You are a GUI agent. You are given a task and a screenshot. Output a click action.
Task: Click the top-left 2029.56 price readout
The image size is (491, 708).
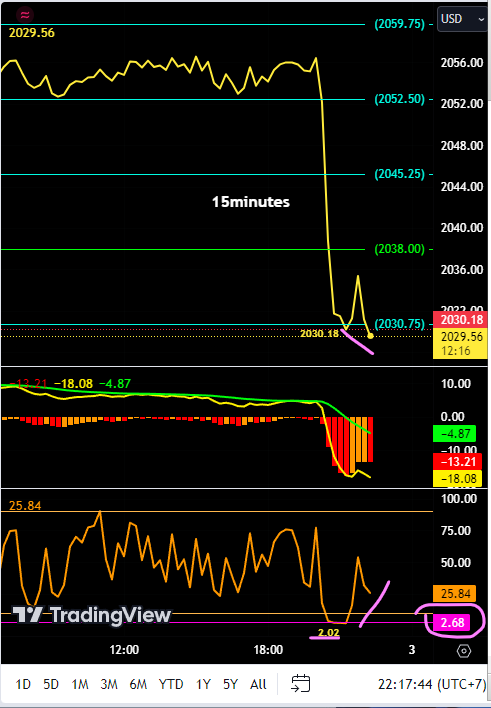click(x=32, y=33)
